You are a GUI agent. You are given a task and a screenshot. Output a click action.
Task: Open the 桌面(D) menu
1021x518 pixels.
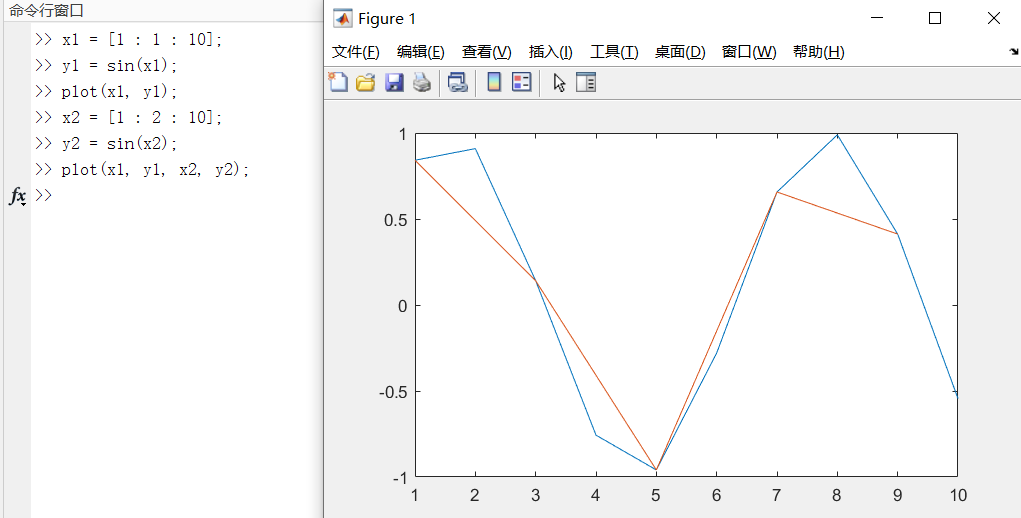(680, 52)
